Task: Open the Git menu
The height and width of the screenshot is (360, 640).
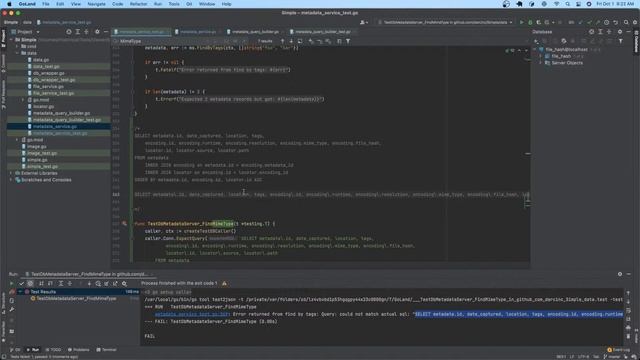Action: pyautogui.click(x=189, y=4)
